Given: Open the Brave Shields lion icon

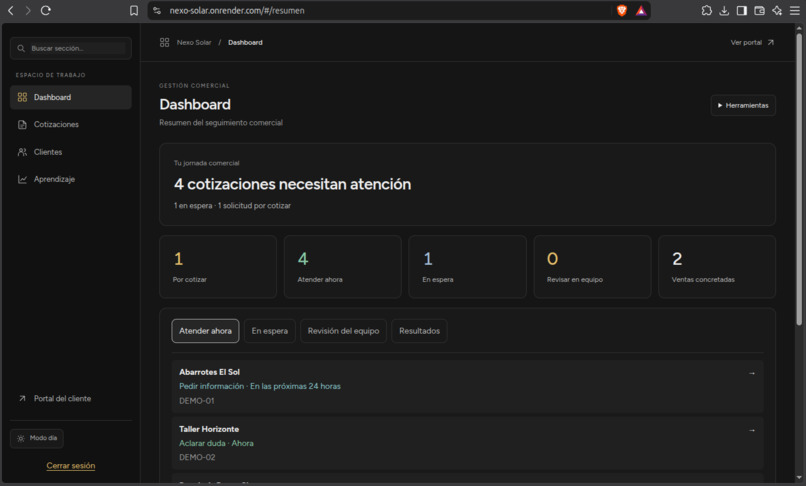Looking at the screenshot, I should tap(622, 10).
